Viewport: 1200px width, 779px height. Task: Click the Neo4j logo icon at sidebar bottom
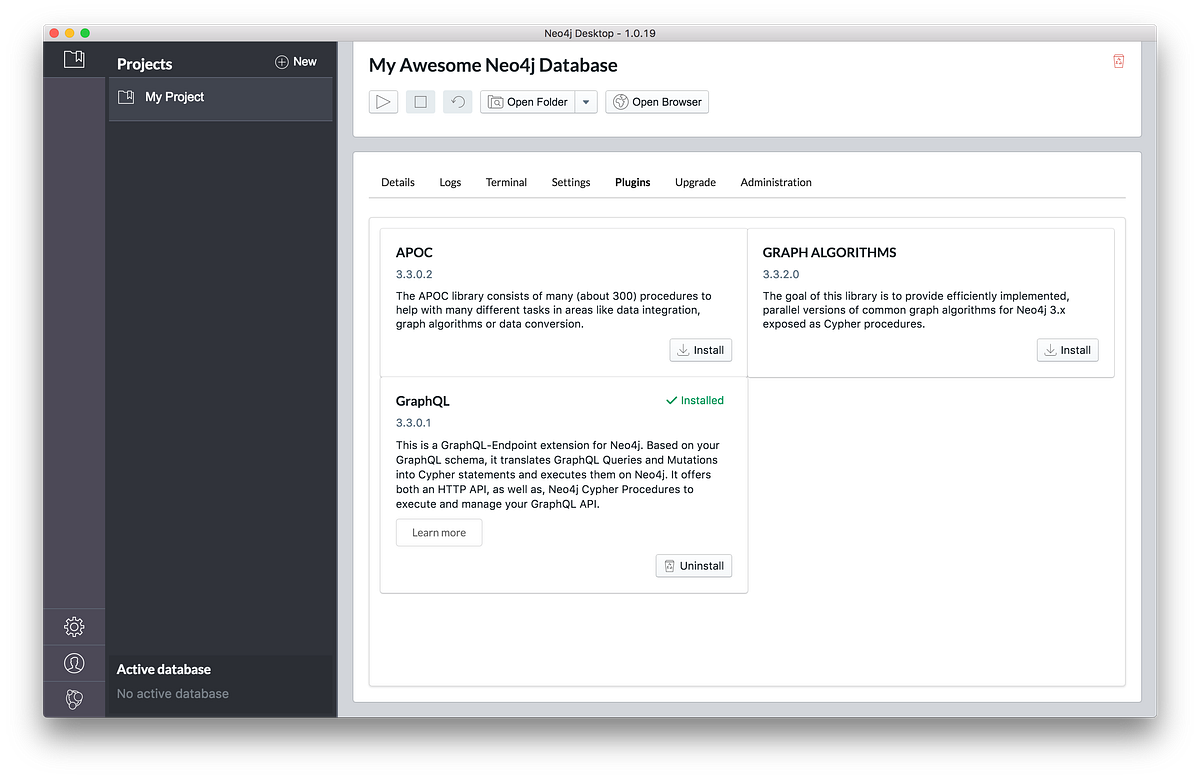[74, 699]
